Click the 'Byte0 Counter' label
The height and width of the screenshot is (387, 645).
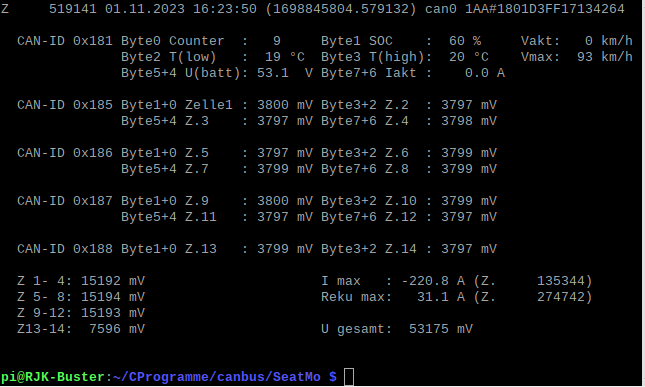[173, 41]
